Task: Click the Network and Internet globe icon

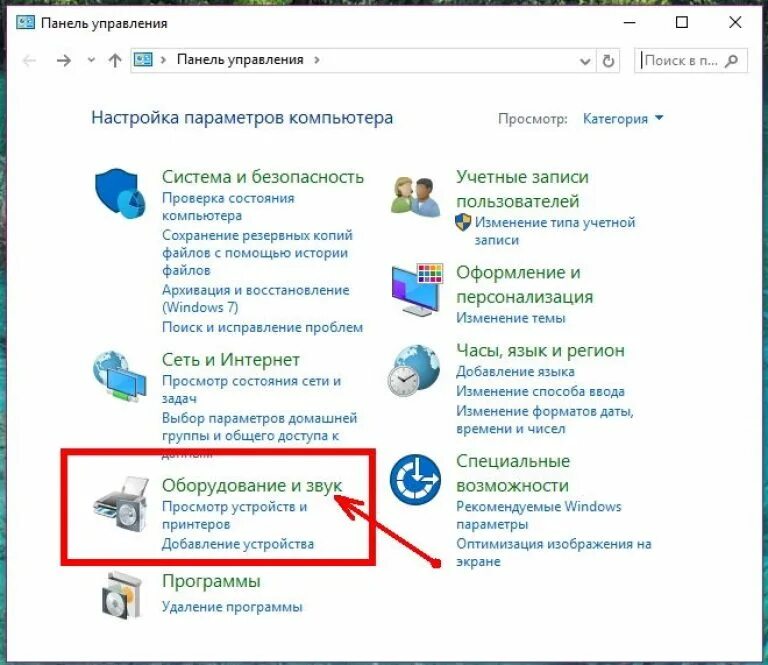Action: (x=120, y=376)
